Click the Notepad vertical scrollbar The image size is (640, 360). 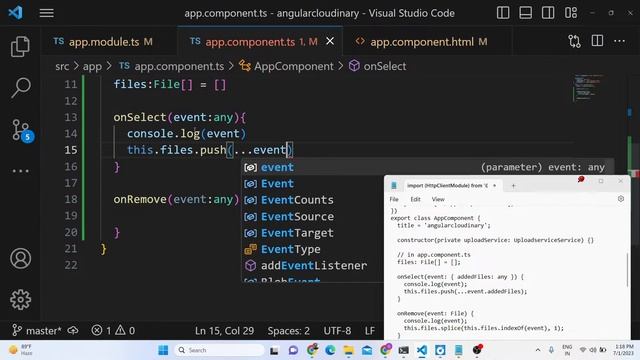point(627,270)
